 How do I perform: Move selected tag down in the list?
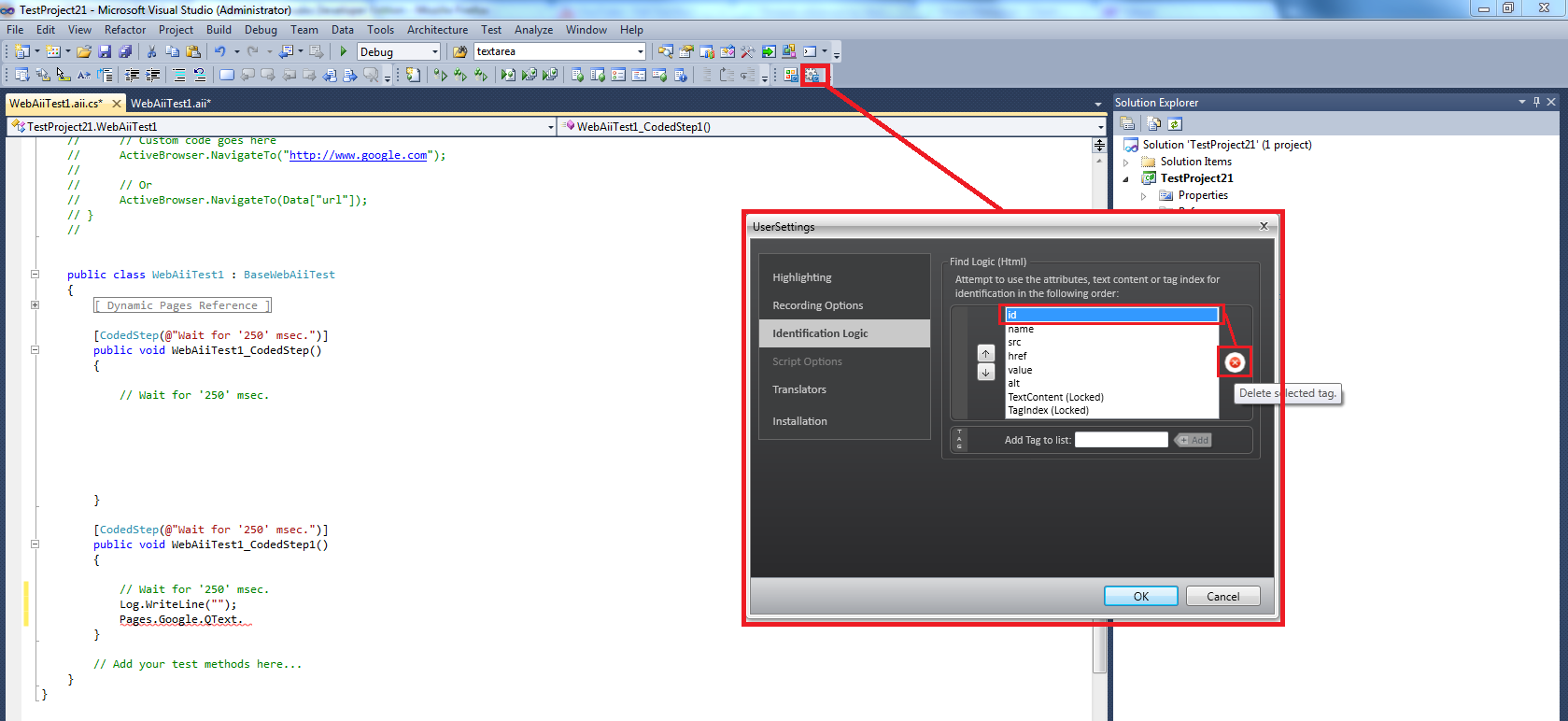pos(985,373)
